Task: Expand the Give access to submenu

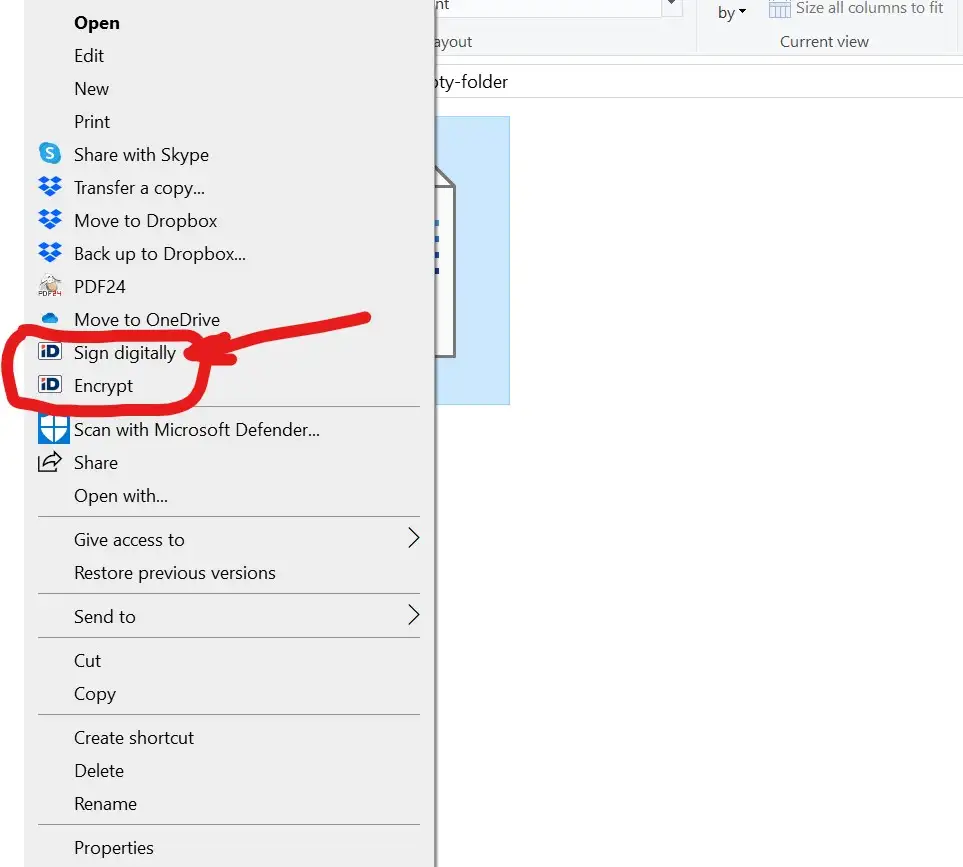Action: tap(129, 539)
